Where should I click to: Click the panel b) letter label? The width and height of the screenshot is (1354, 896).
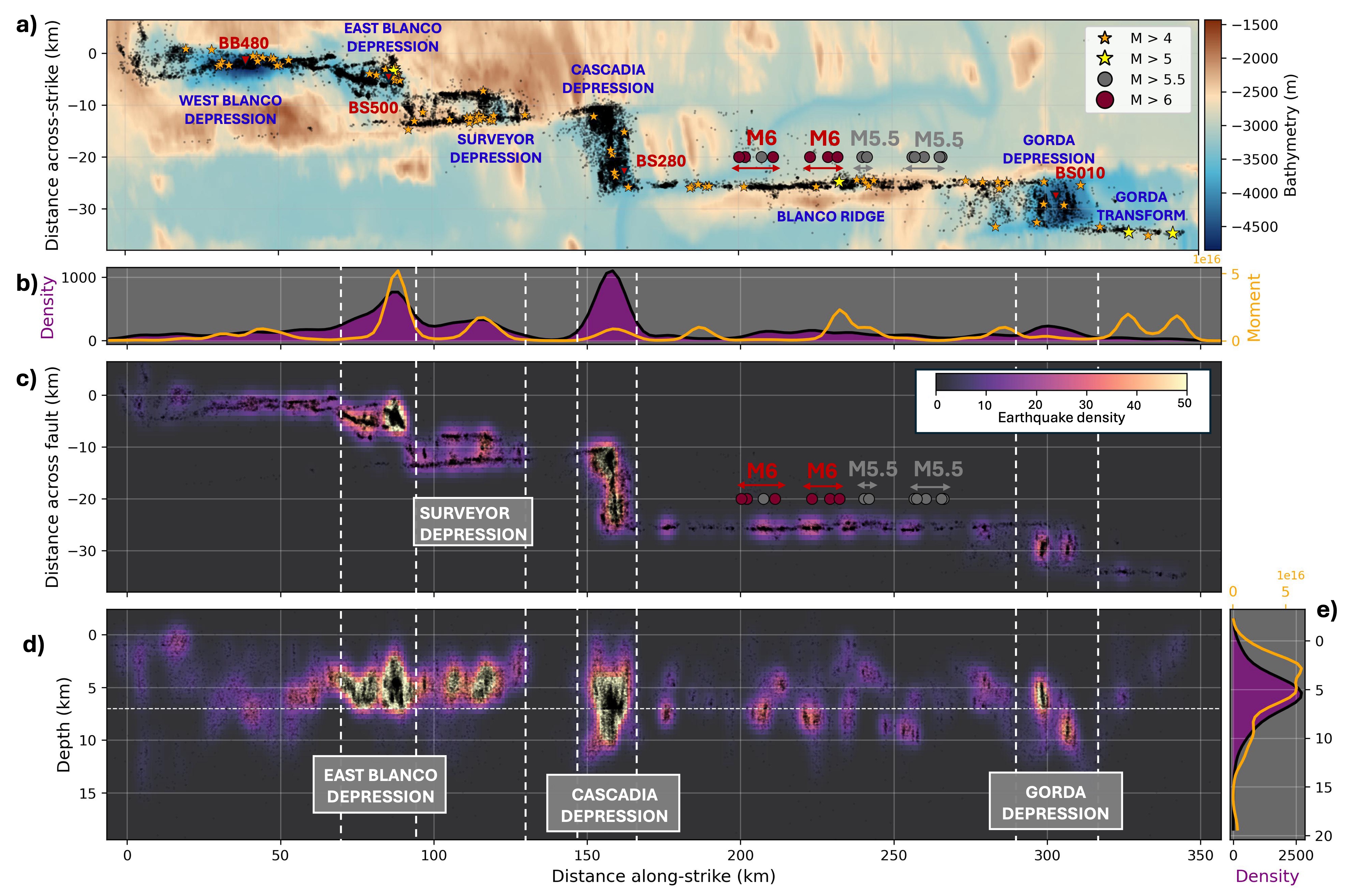coord(27,284)
